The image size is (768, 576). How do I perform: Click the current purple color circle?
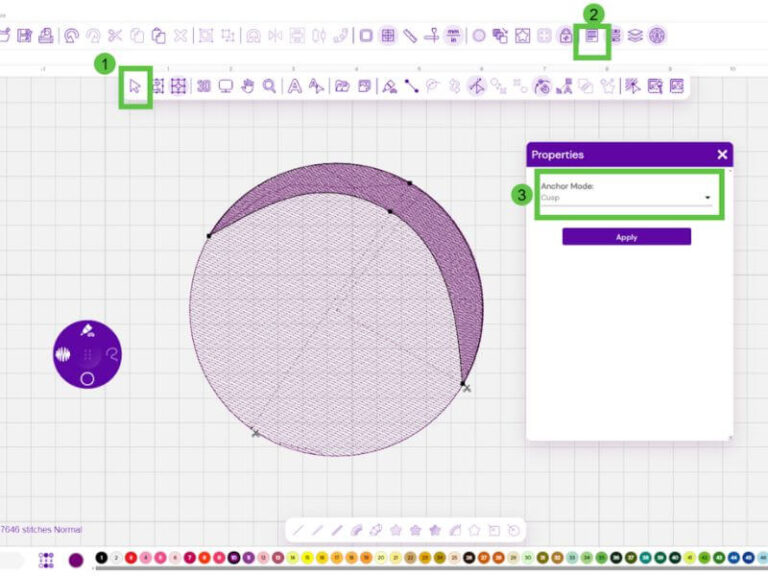click(x=76, y=559)
